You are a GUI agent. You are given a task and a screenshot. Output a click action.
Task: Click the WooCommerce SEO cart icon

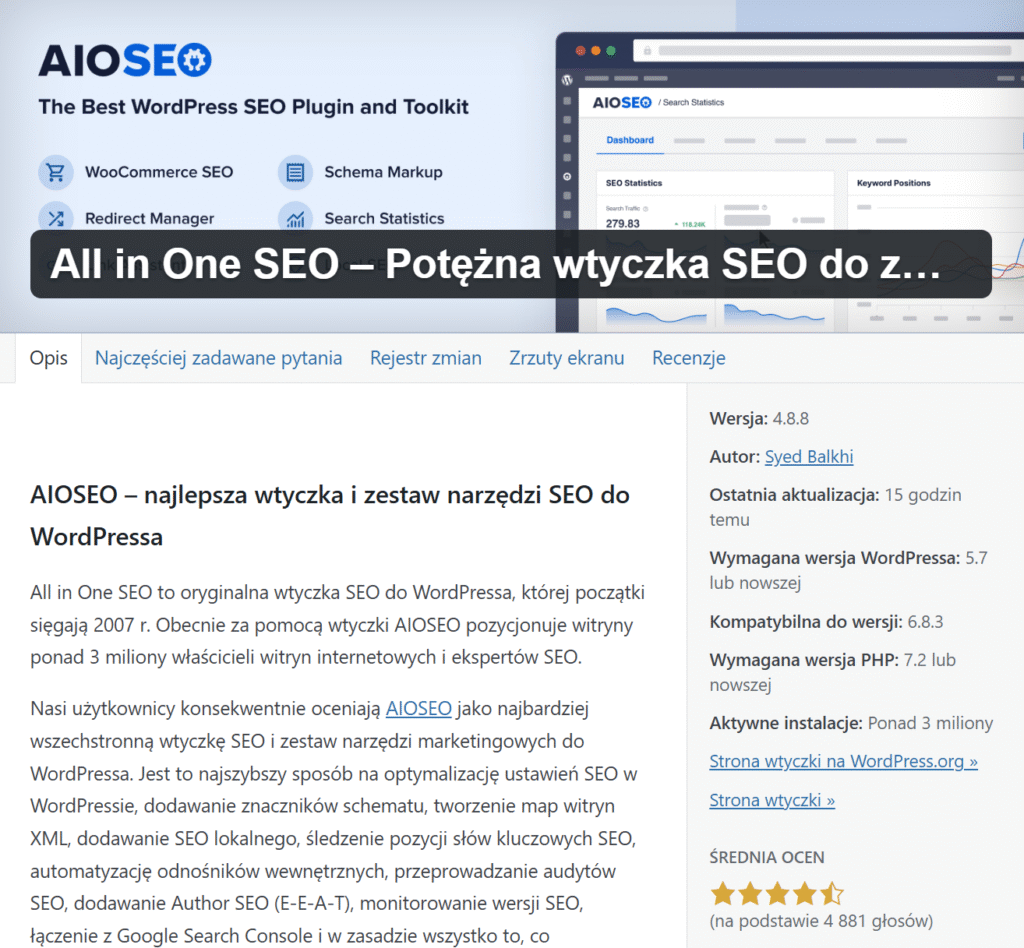tap(56, 172)
